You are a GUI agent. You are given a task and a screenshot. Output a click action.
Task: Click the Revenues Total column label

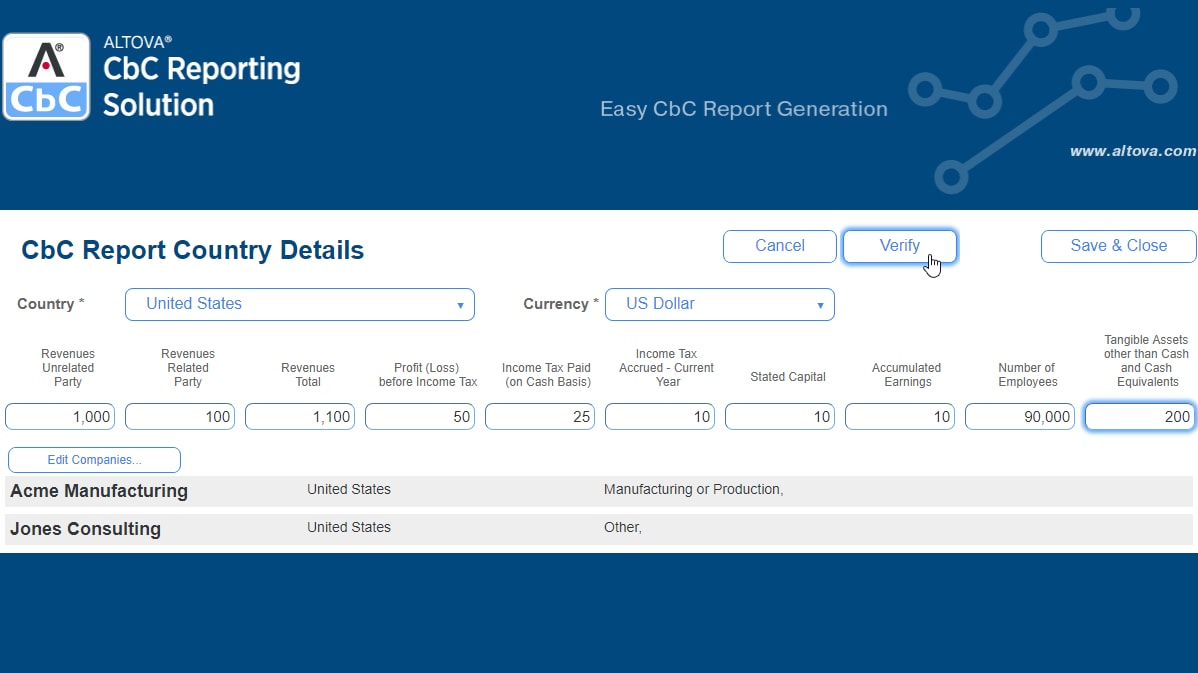(x=308, y=375)
